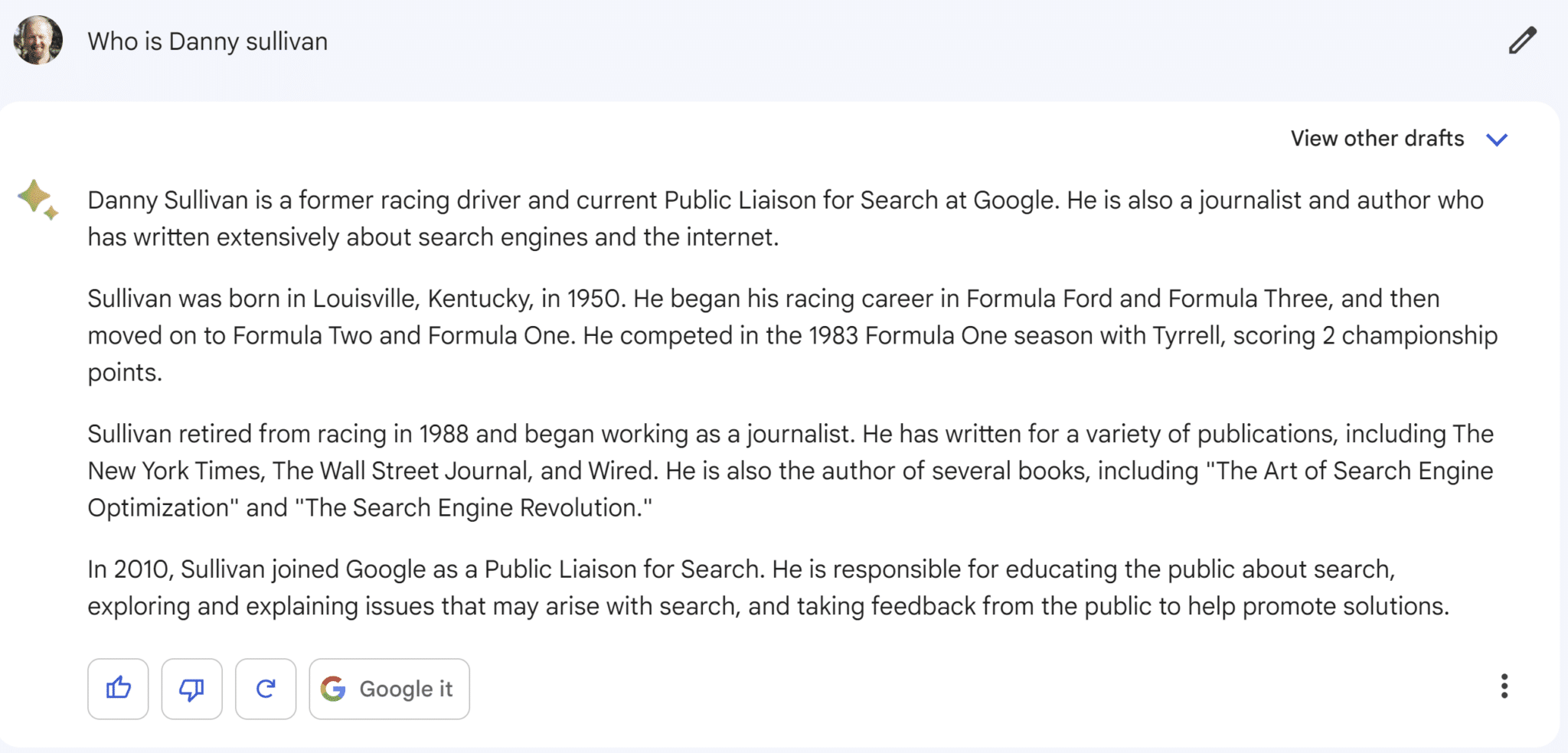1568x753 pixels.
Task: Toggle negative feedback on the answer
Action: point(191,688)
